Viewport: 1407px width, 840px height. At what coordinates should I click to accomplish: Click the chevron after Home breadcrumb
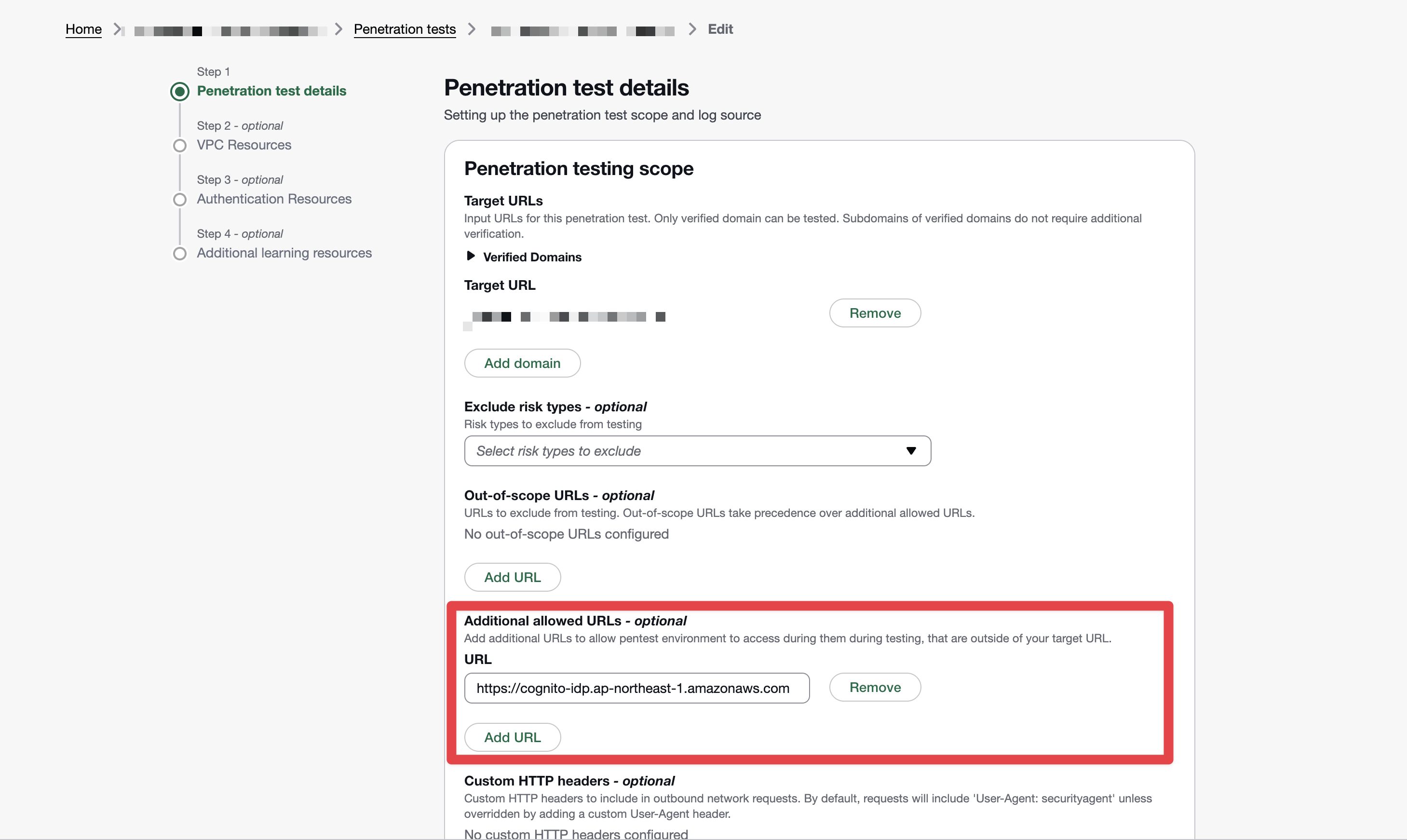click(x=117, y=29)
